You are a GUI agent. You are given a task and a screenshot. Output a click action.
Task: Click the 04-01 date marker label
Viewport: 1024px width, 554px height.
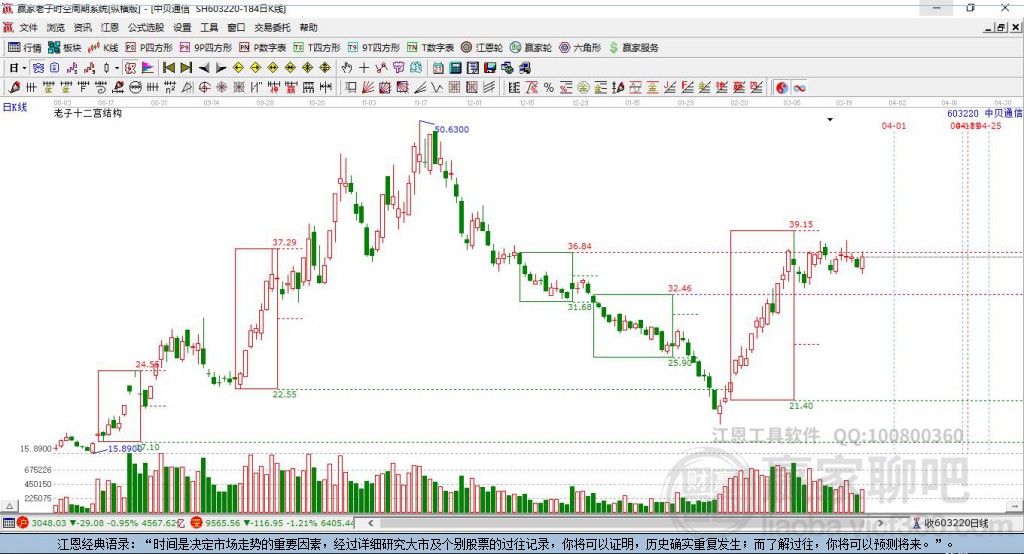(x=893, y=125)
